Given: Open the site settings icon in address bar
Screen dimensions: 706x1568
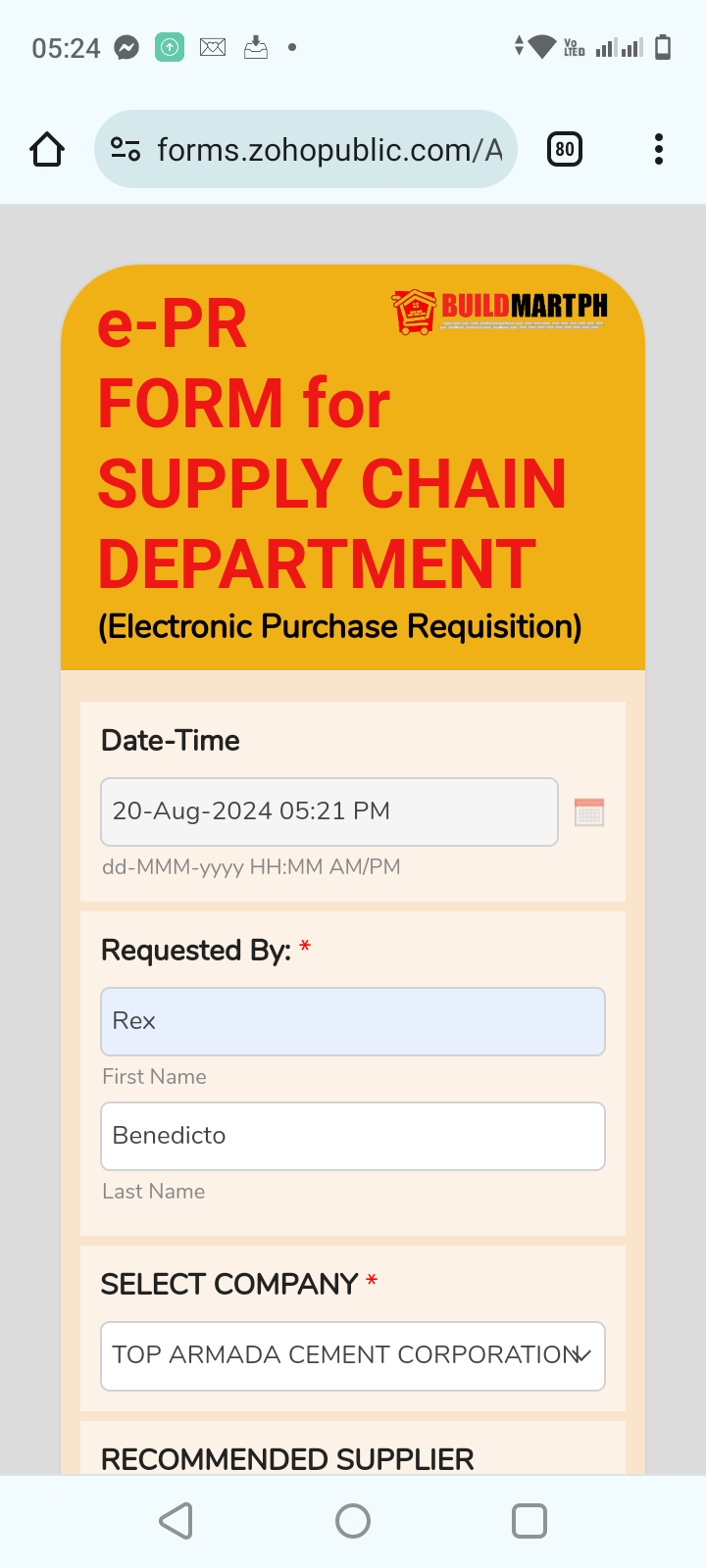Looking at the screenshot, I should [x=126, y=150].
